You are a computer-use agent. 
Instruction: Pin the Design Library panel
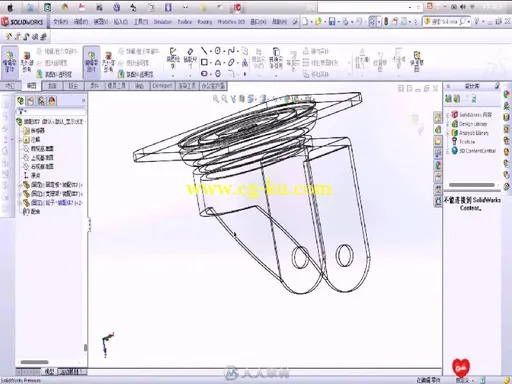(497, 86)
